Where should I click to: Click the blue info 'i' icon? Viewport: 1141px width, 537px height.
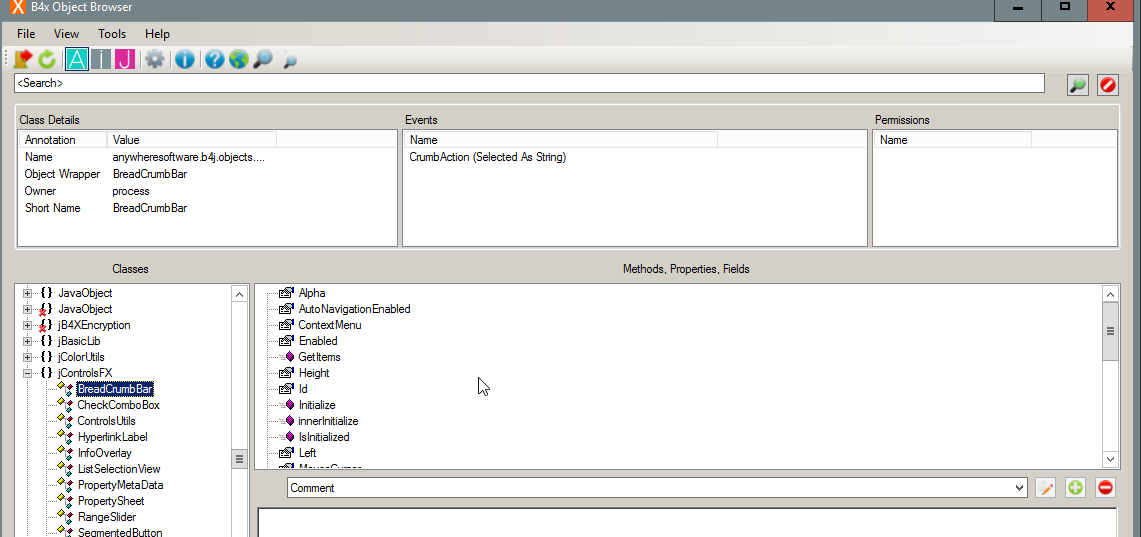[184, 59]
